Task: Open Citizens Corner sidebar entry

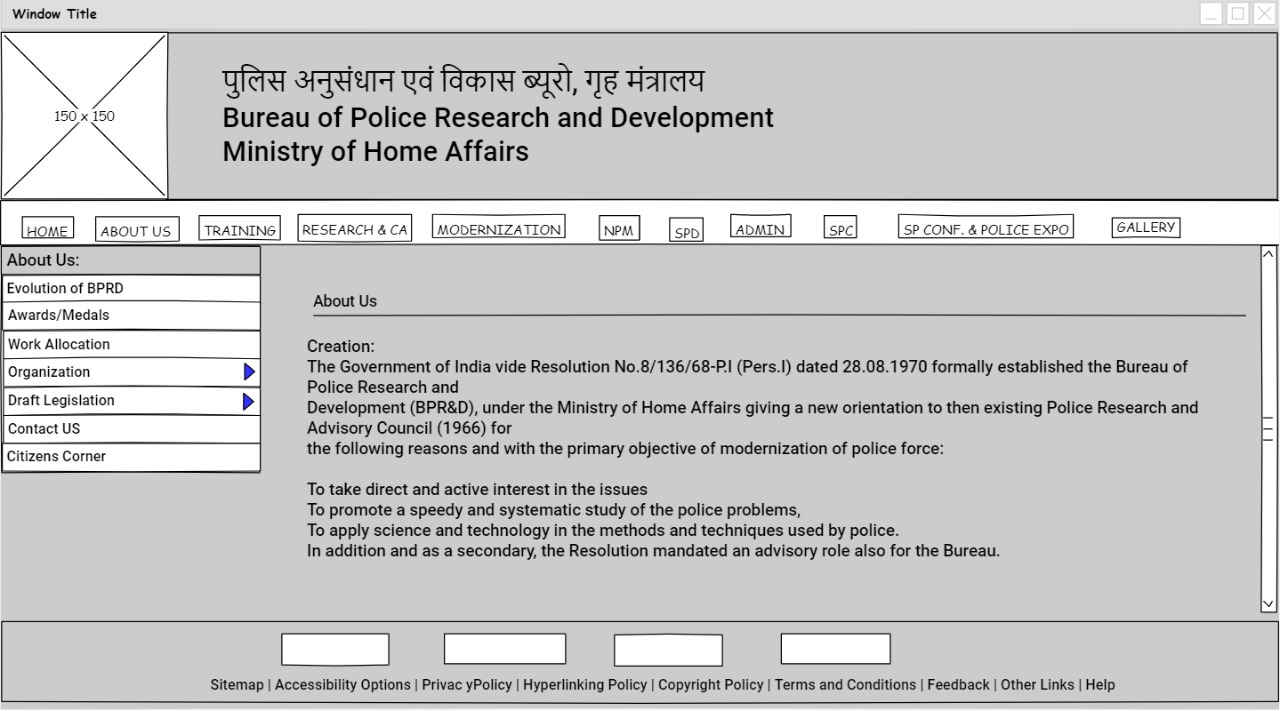Action: pos(131,457)
